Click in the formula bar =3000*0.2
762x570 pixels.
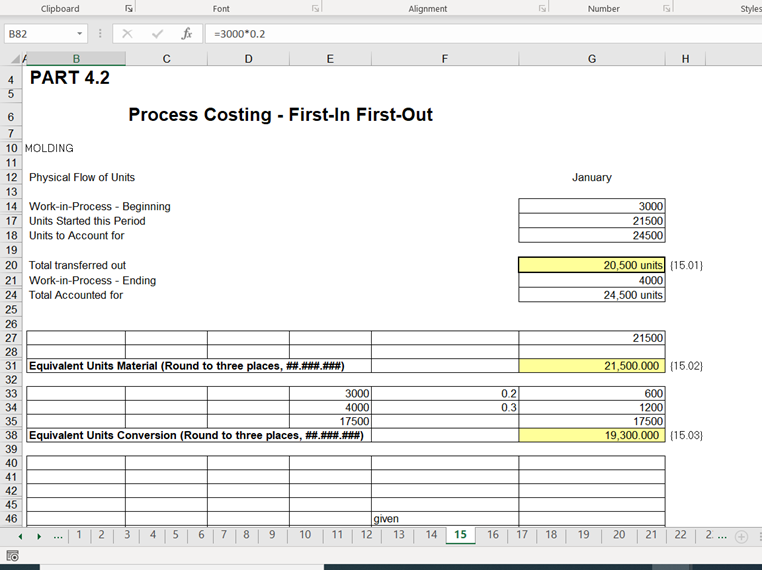[x=484, y=34]
